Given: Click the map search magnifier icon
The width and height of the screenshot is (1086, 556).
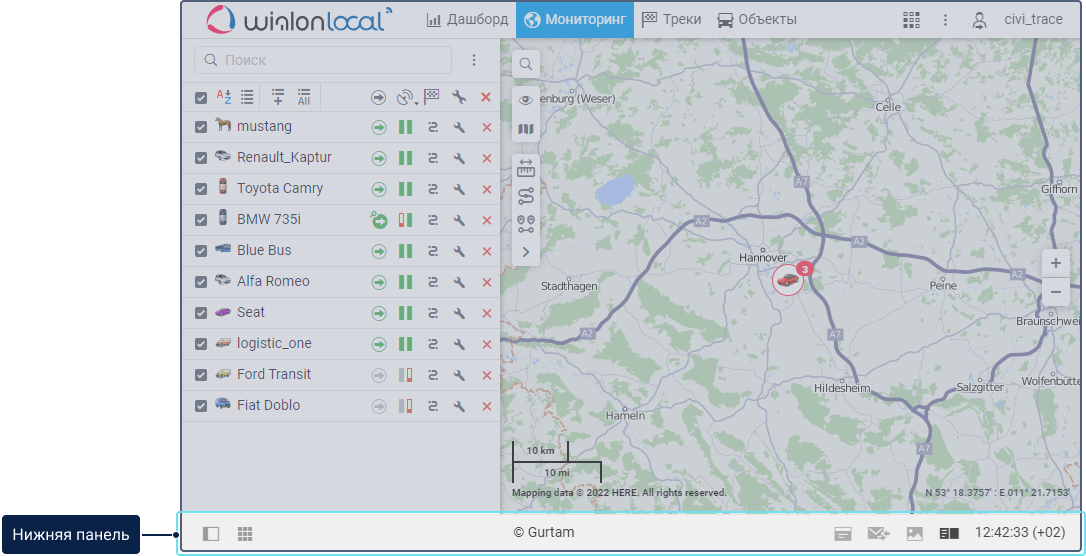Looking at the screenshot, I should (526, 64).
